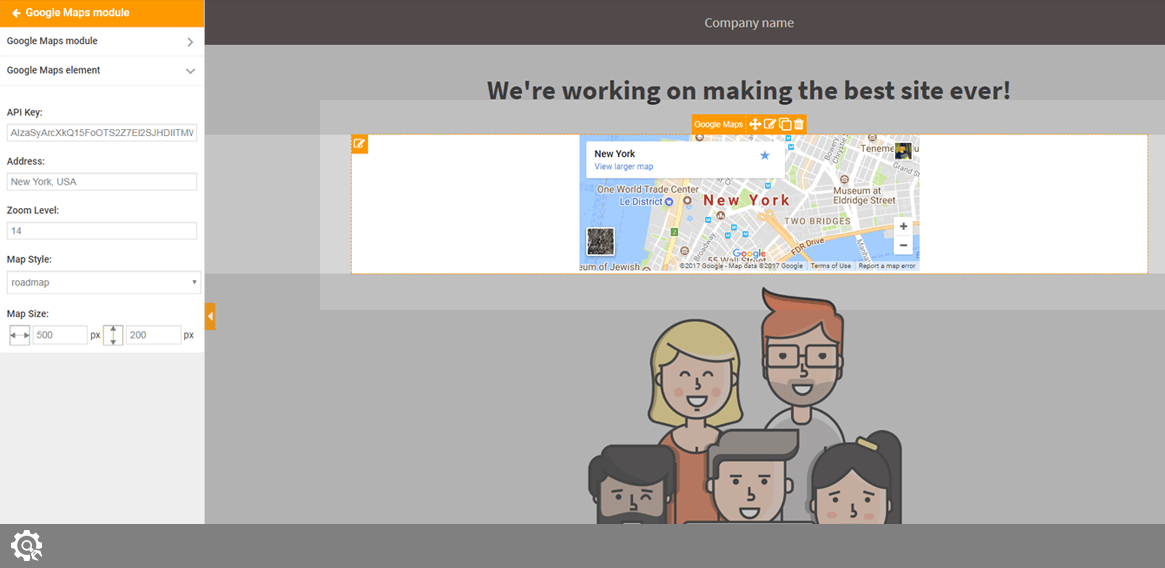Screen dimensions: 1165x568
Task: Collapse the left sidebar panel
Action: (210, 316)
